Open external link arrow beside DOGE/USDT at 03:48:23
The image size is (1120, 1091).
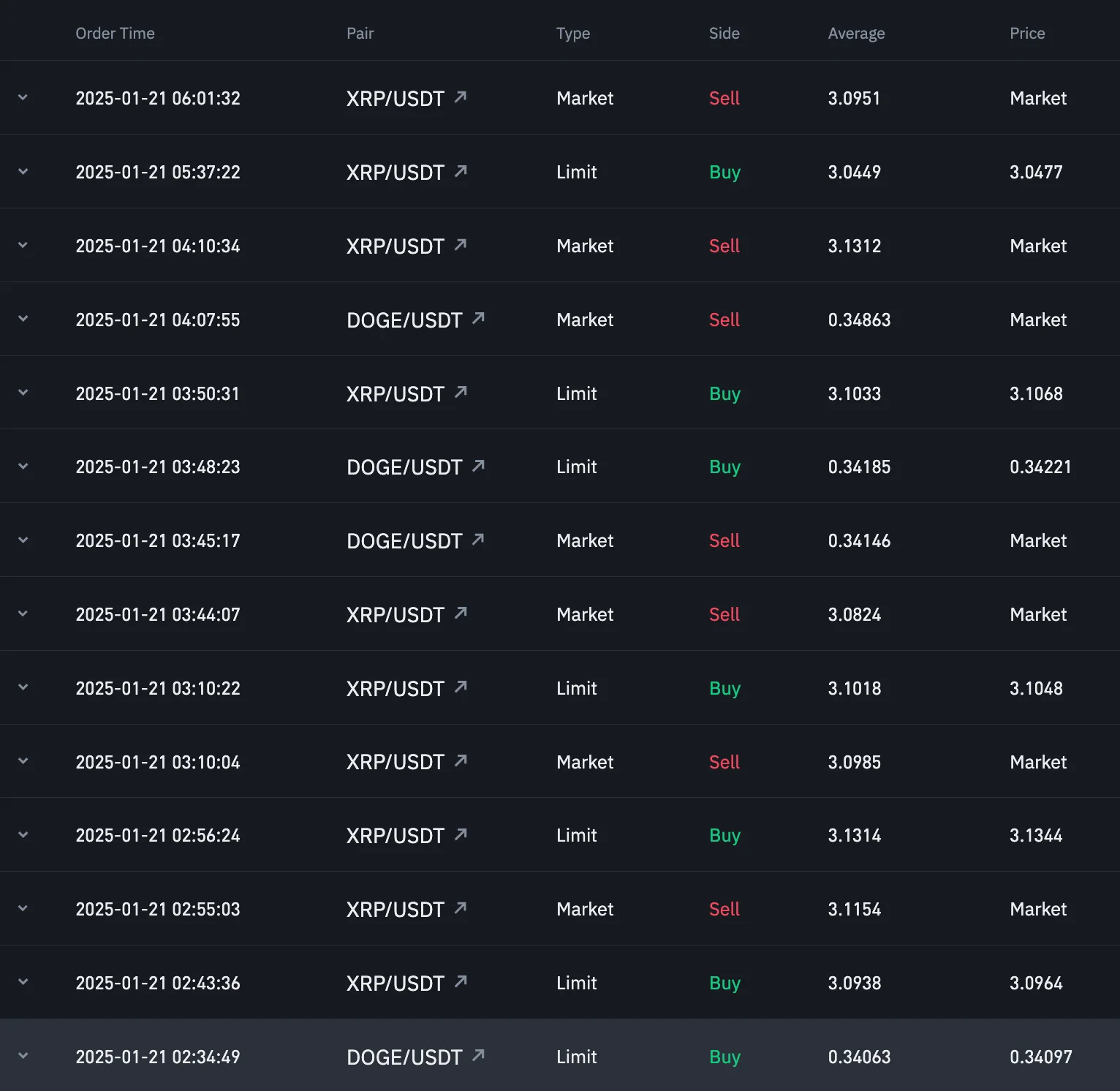(x=478, y=465)
